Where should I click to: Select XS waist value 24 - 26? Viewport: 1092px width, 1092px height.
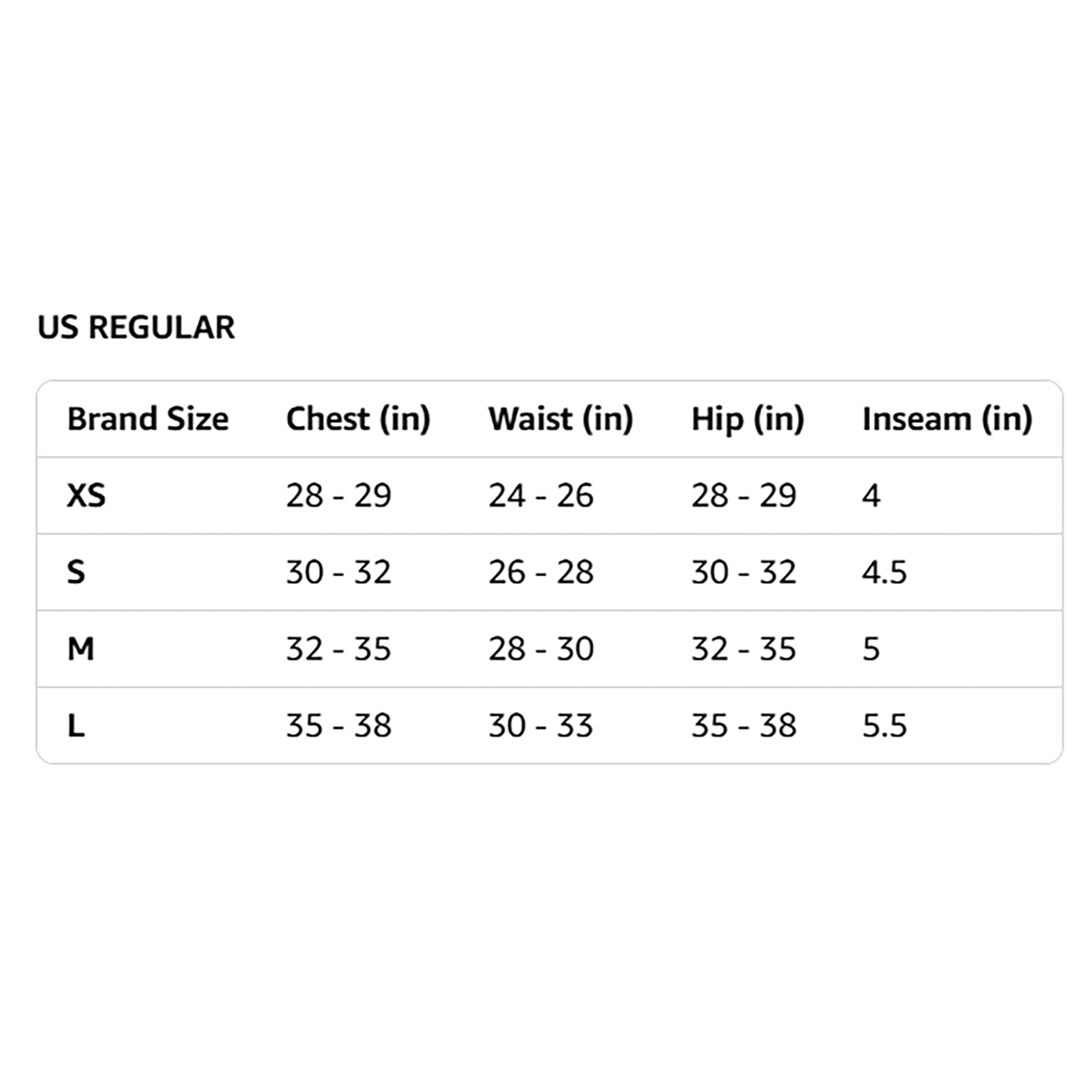541,496
